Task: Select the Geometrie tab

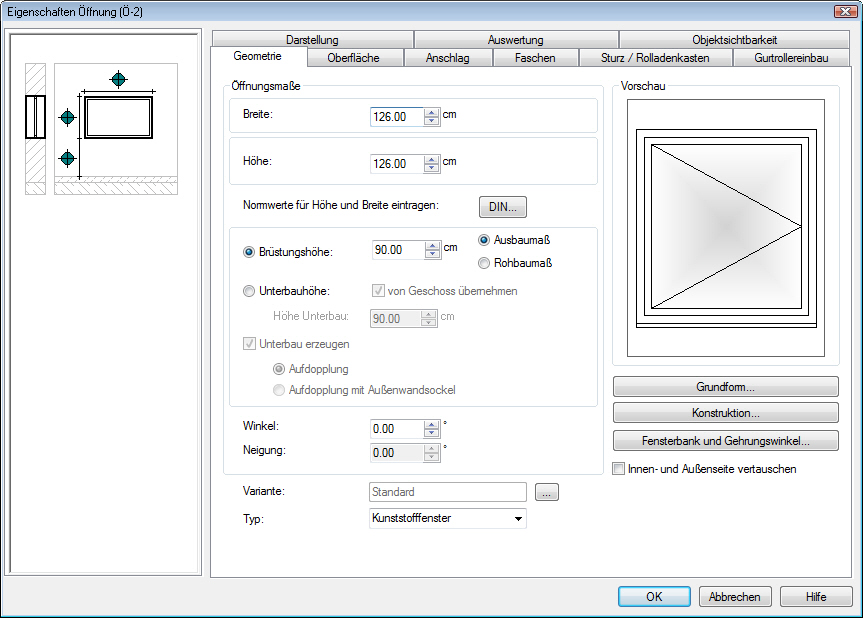Action: pyautogui.click(x=258, y=56)
